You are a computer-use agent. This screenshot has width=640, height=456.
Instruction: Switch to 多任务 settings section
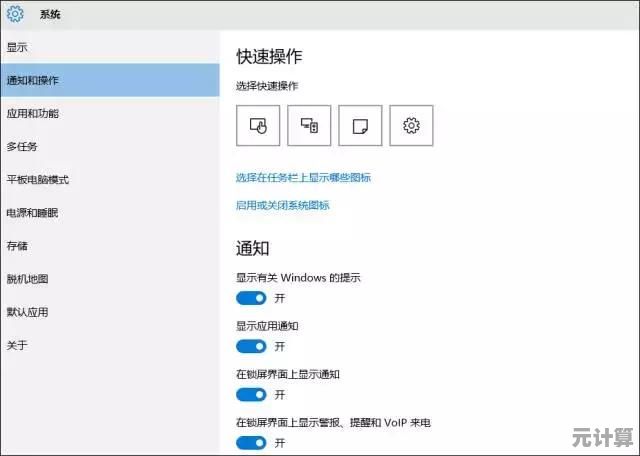22,147
